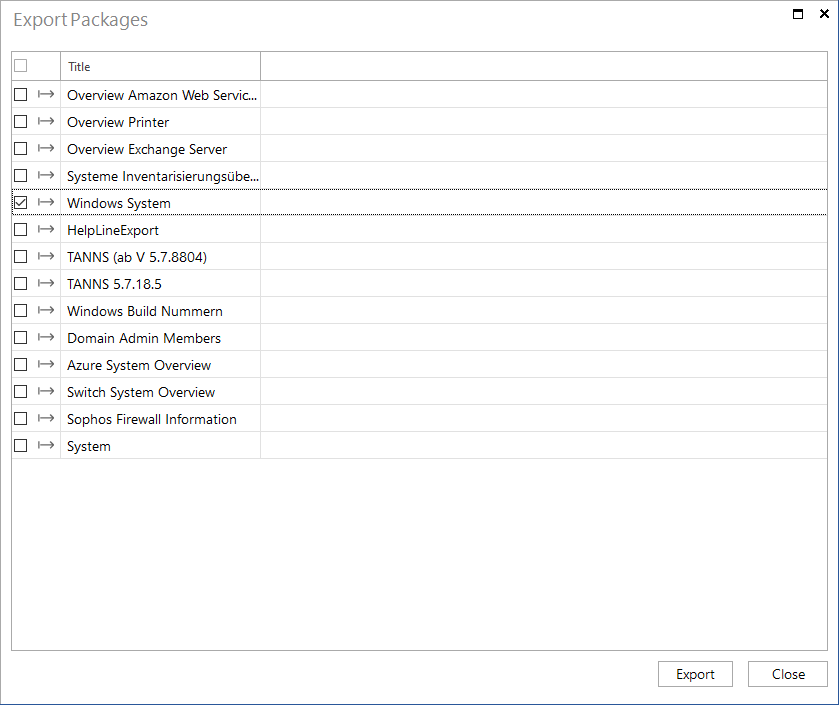Click export arrow icon beside Overview Printer
The width and height of the screenshot is (839, 705).
click(x=46, y=121)
